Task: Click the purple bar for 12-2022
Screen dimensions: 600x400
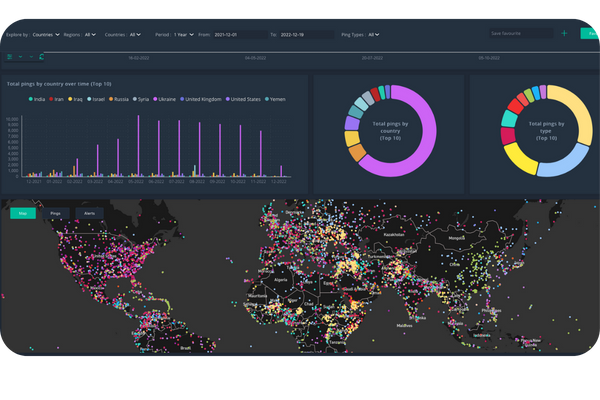Action: 281,171
